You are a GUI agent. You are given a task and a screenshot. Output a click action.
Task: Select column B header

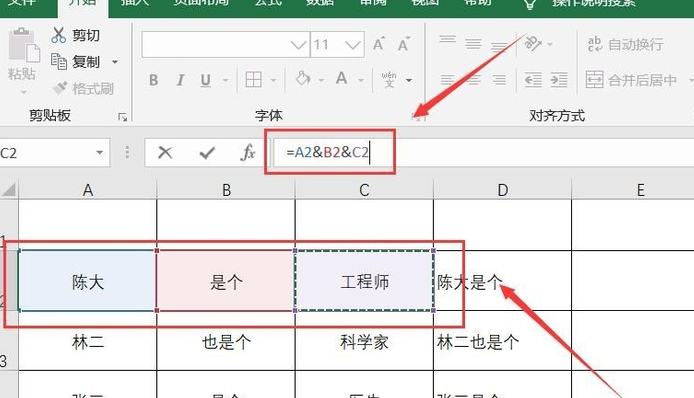point(226,190)
